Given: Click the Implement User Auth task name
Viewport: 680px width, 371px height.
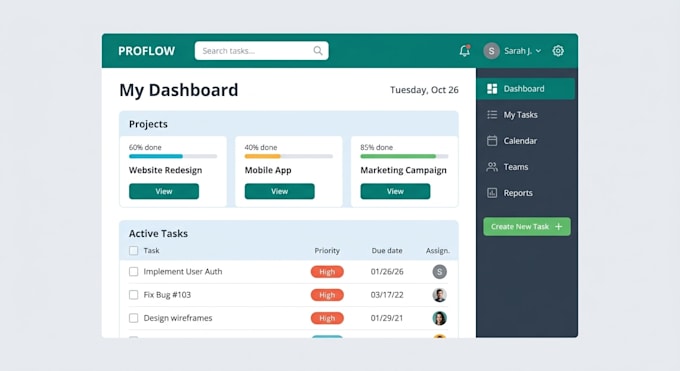Looking at the screenshot, I should 183,272.
